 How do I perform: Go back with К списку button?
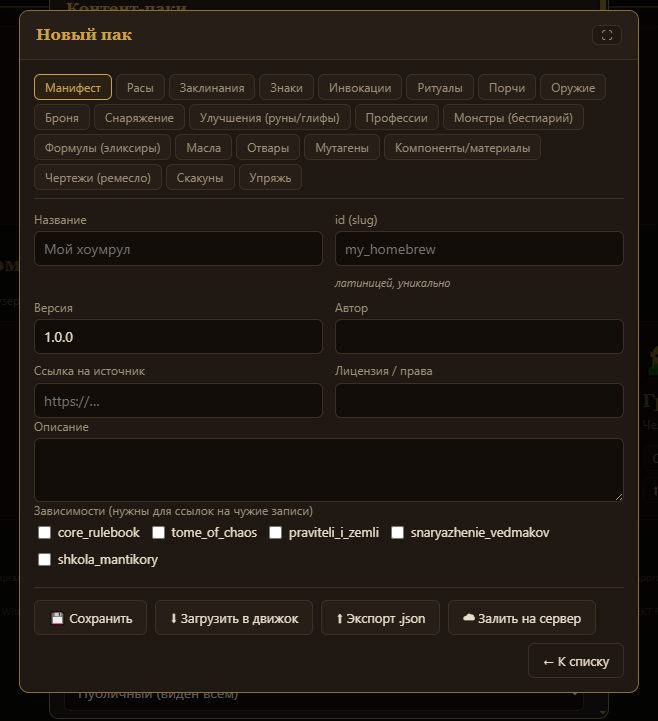576,661
